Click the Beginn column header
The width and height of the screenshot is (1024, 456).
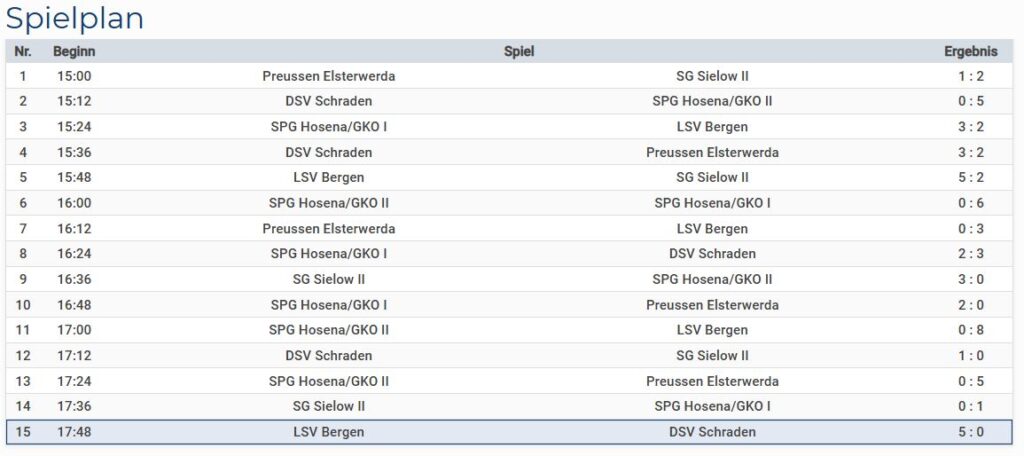(x=74, y=52)
